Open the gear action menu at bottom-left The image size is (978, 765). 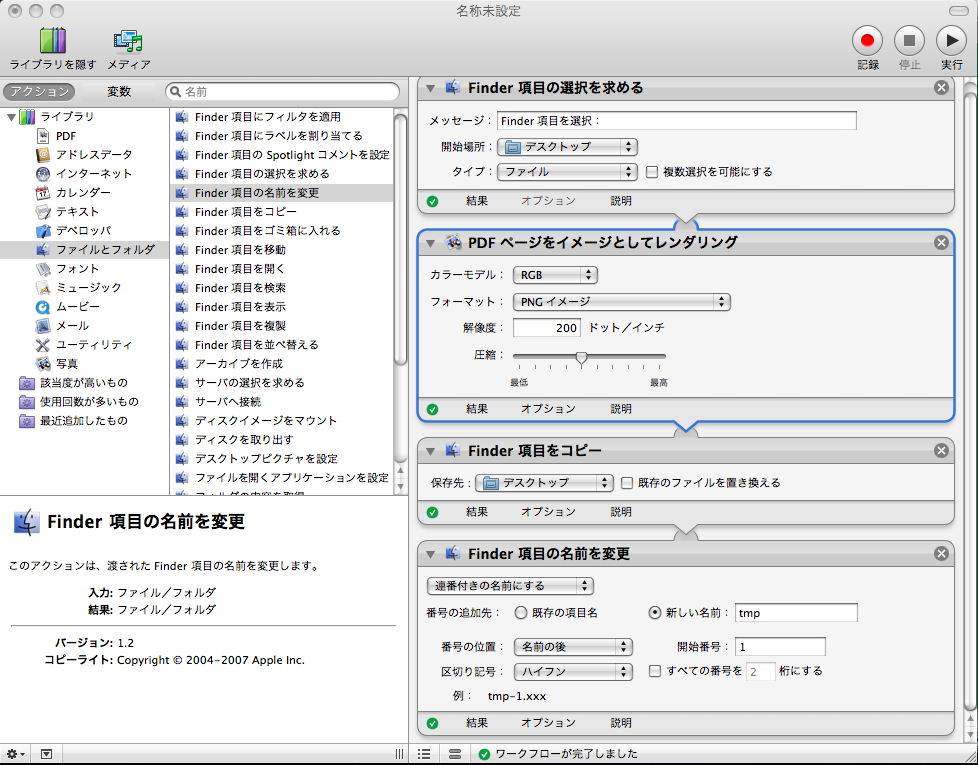16,754
